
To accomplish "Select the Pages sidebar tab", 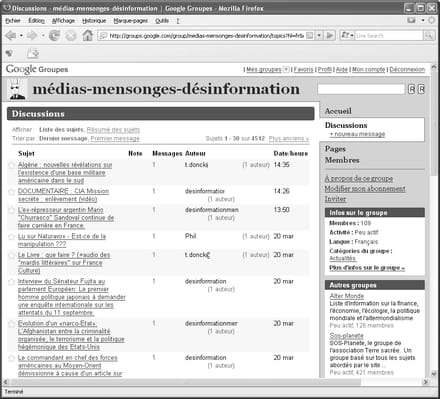I will (x=335, y=149).
